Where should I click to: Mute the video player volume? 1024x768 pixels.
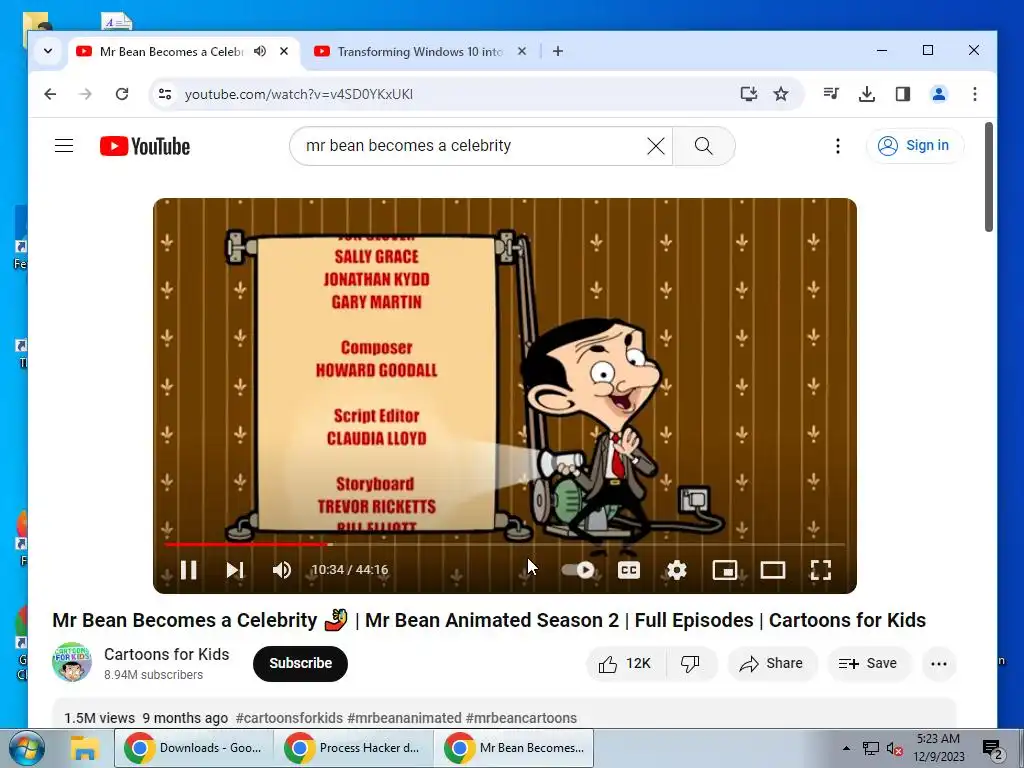[281, 570]
